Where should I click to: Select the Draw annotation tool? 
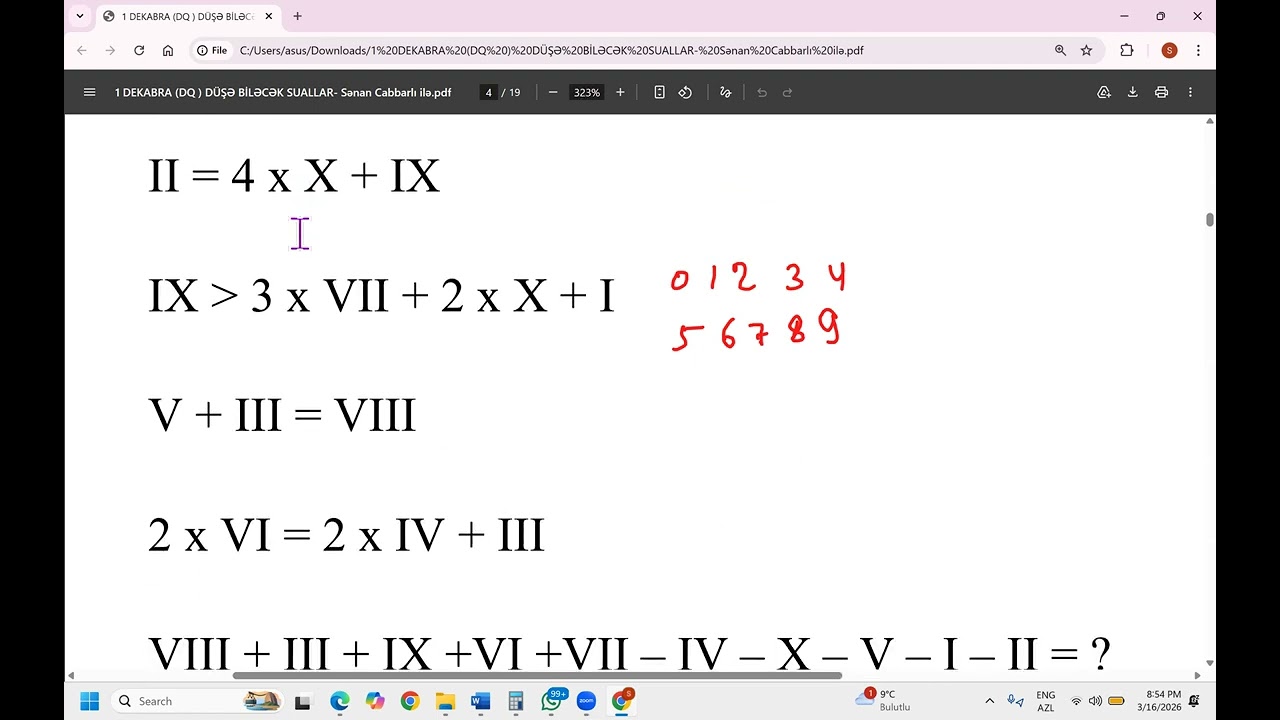pyautogui.click(x=726, y=92)
